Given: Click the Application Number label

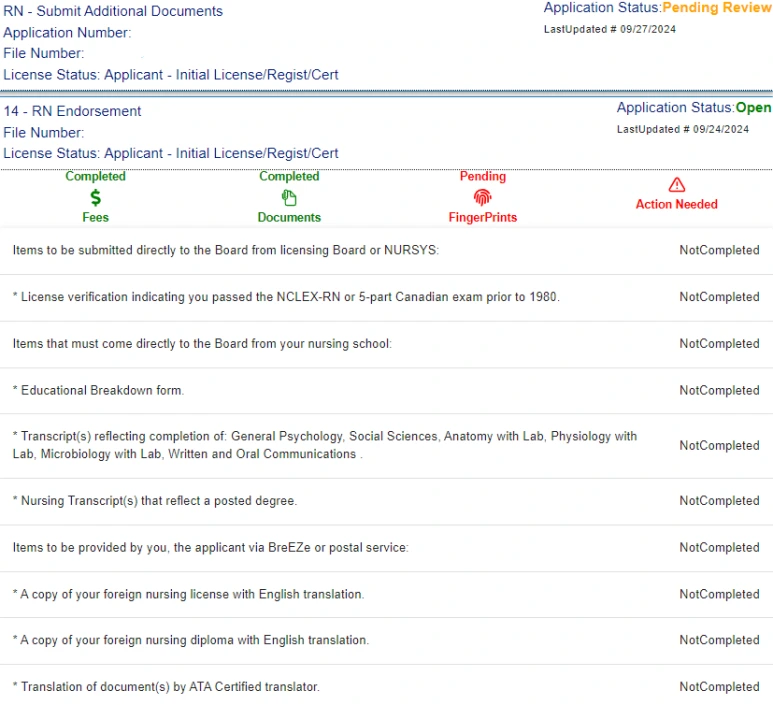Looking at the screenshot, I should point(67,33).
